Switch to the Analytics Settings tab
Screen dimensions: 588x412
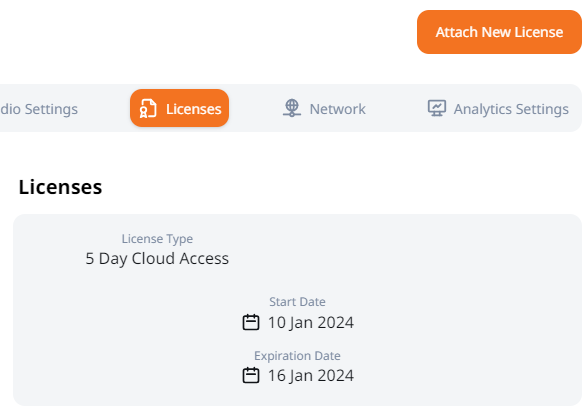[498, 109]
